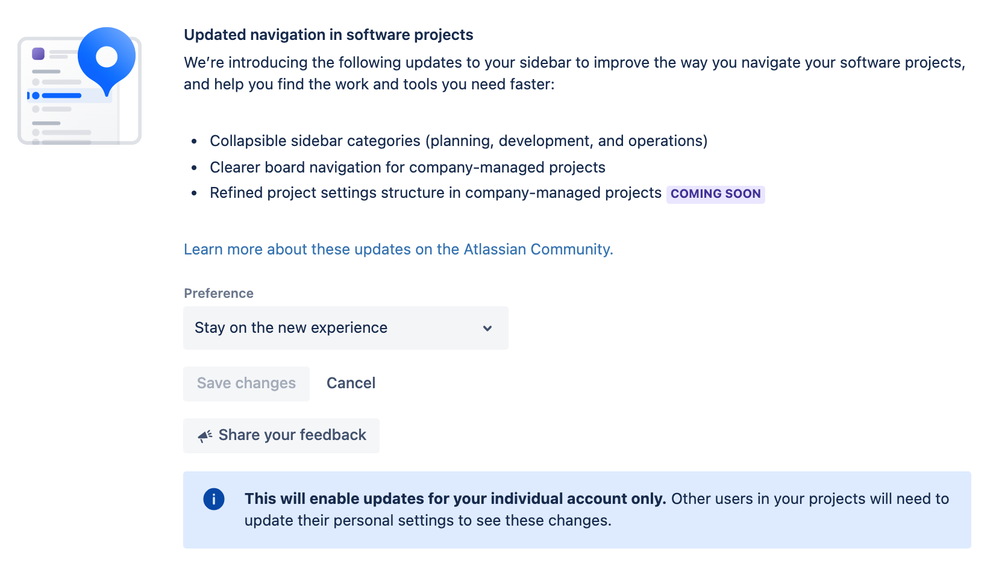This screenshot has height=580, width=999.
Task: Click the COMING SOON badge
Action: [715, 194]
